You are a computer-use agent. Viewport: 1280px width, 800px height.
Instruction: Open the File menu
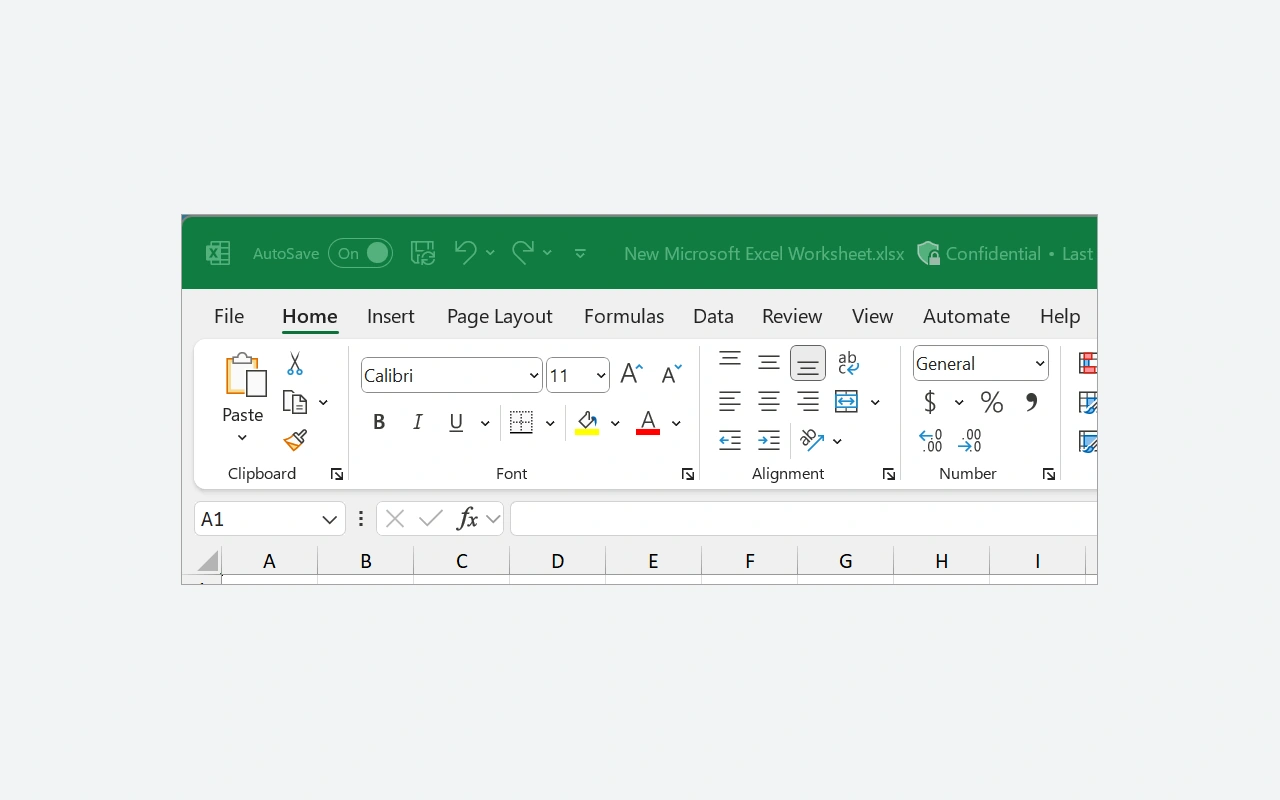click(x=229, y=316)
